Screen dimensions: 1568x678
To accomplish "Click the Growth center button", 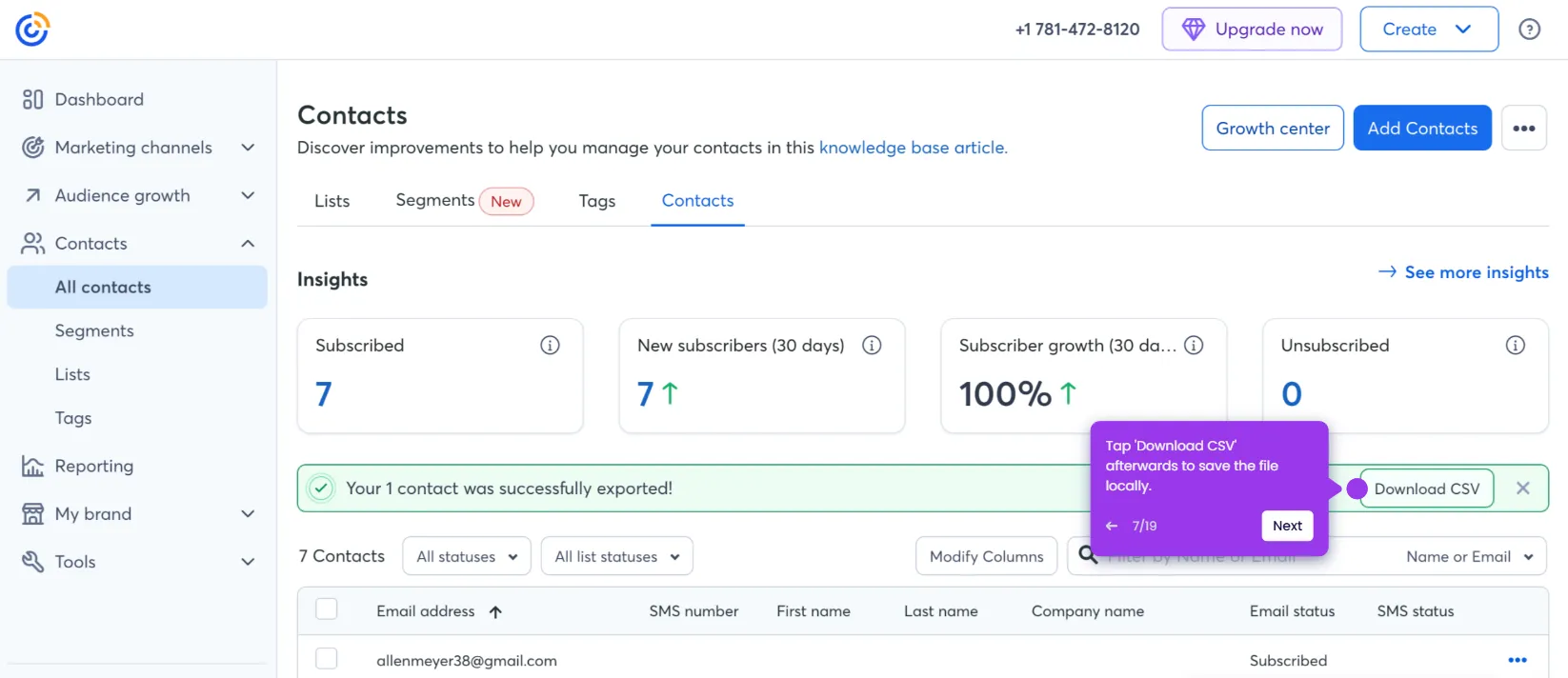I will click(1273, 128).
